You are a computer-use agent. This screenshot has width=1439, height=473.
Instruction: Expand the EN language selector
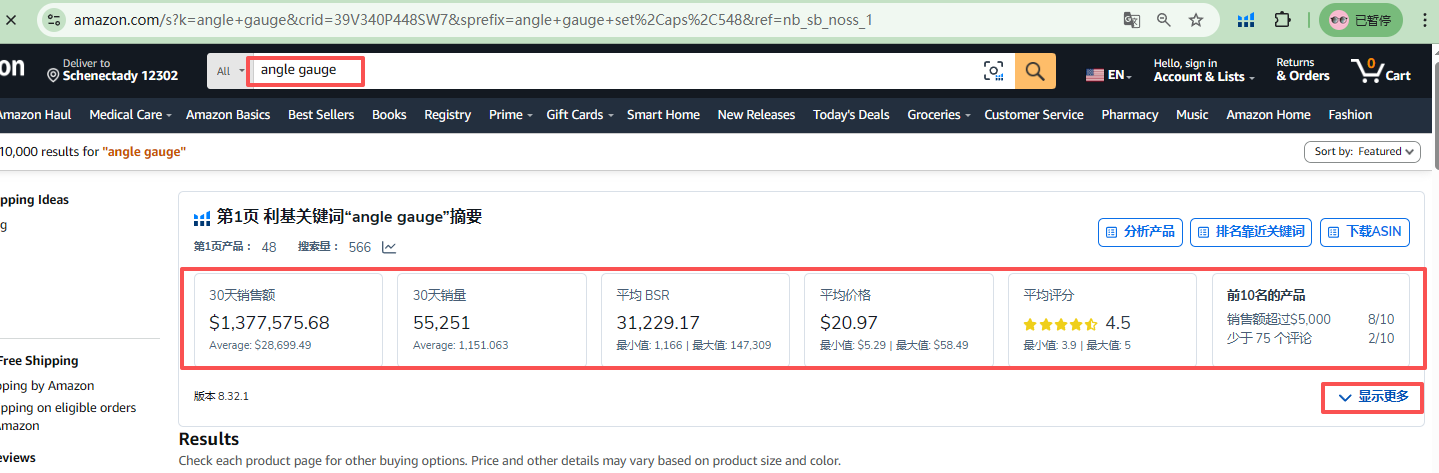1109,75
